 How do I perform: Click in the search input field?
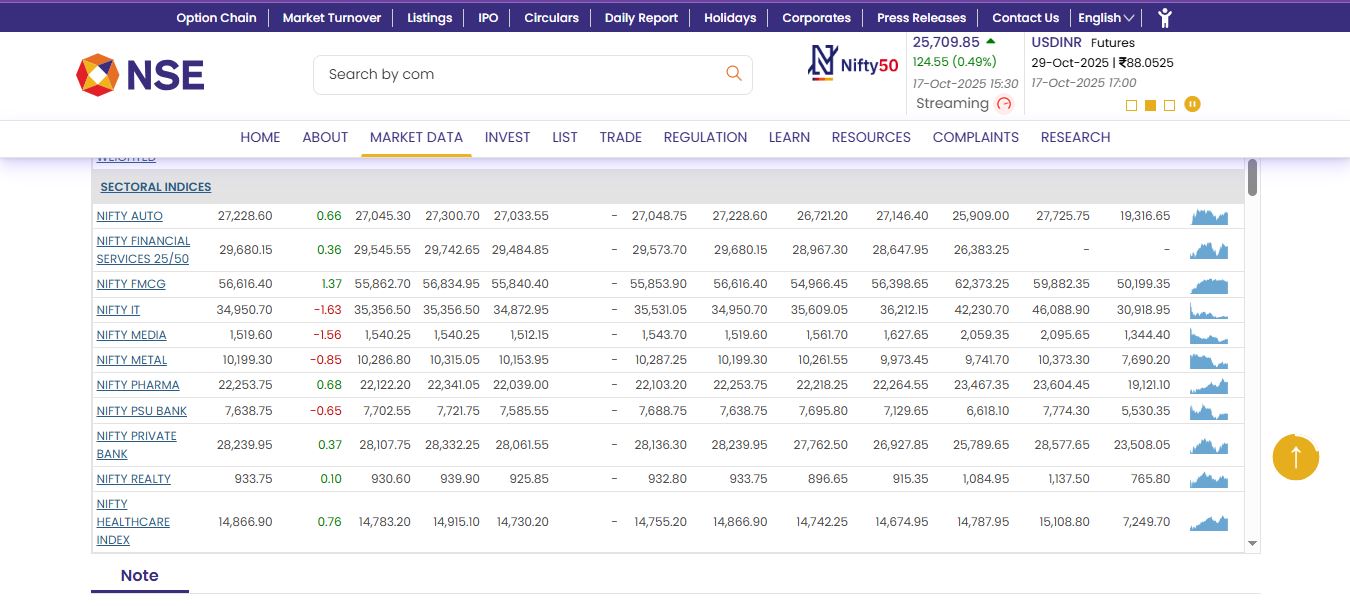(520, 74)
